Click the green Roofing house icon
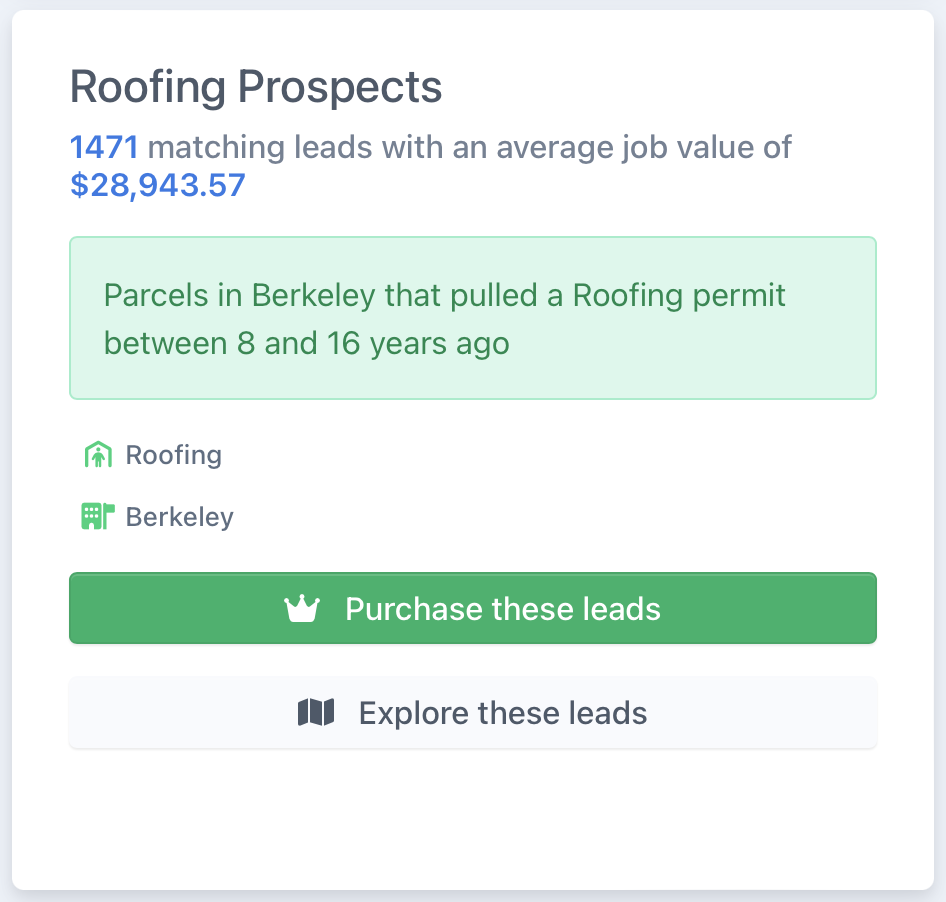The height and width of the screenshot is (902, 946). click(x=98, y=455)
